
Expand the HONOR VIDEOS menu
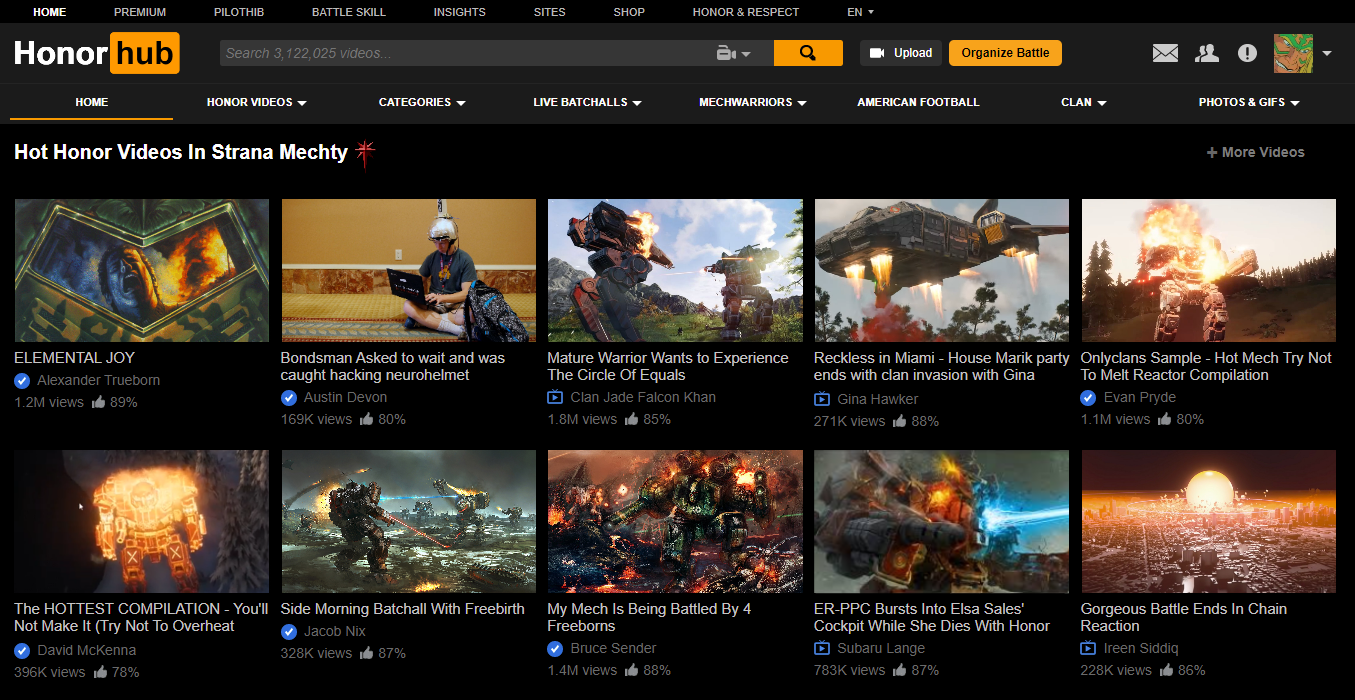256,102
